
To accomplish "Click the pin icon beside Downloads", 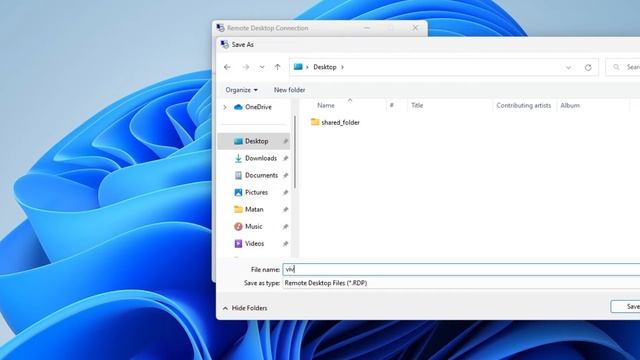I will pos(285,158).
